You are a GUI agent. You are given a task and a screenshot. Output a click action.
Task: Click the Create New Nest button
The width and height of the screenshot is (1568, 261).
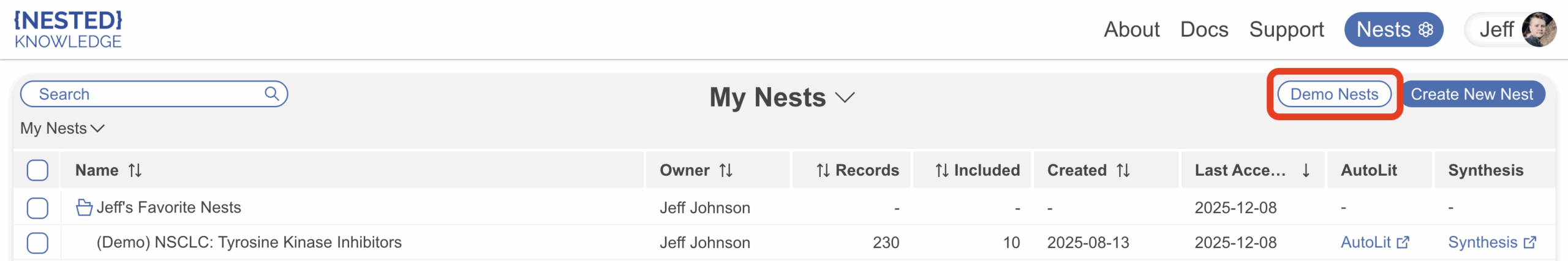tap(1472, 94)
